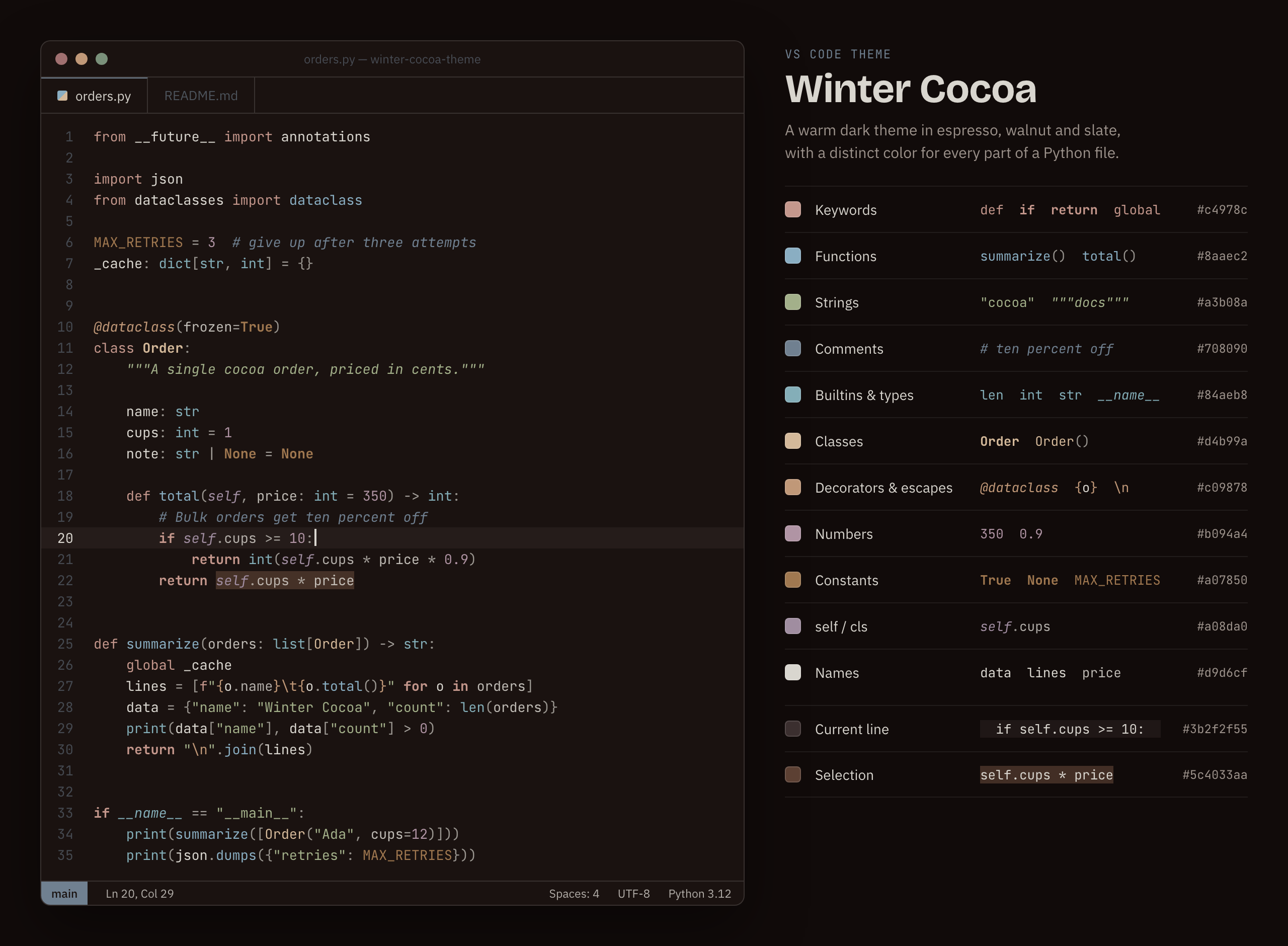Click the Decorators & escapes swatch

[x=793, y=487]
